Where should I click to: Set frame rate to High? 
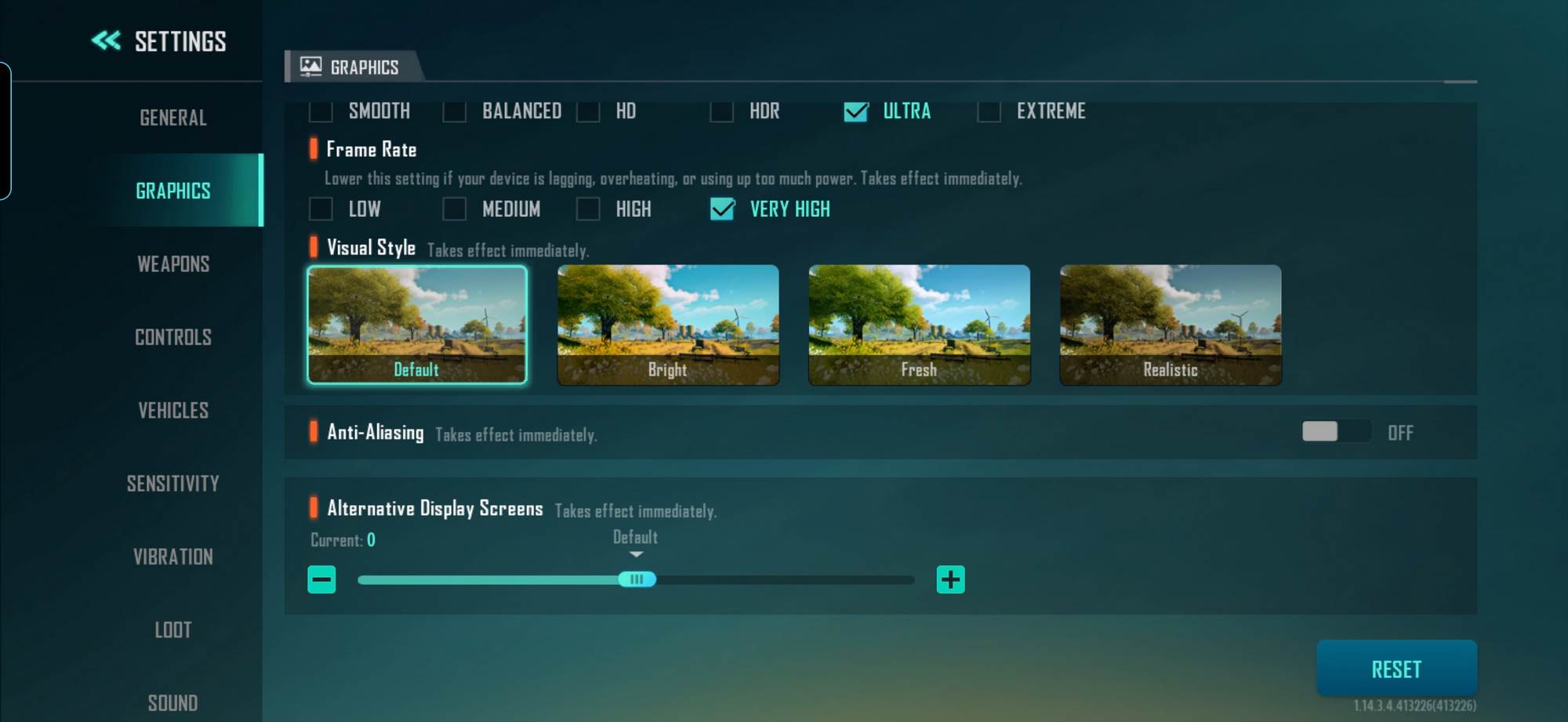tap(588, 209)
